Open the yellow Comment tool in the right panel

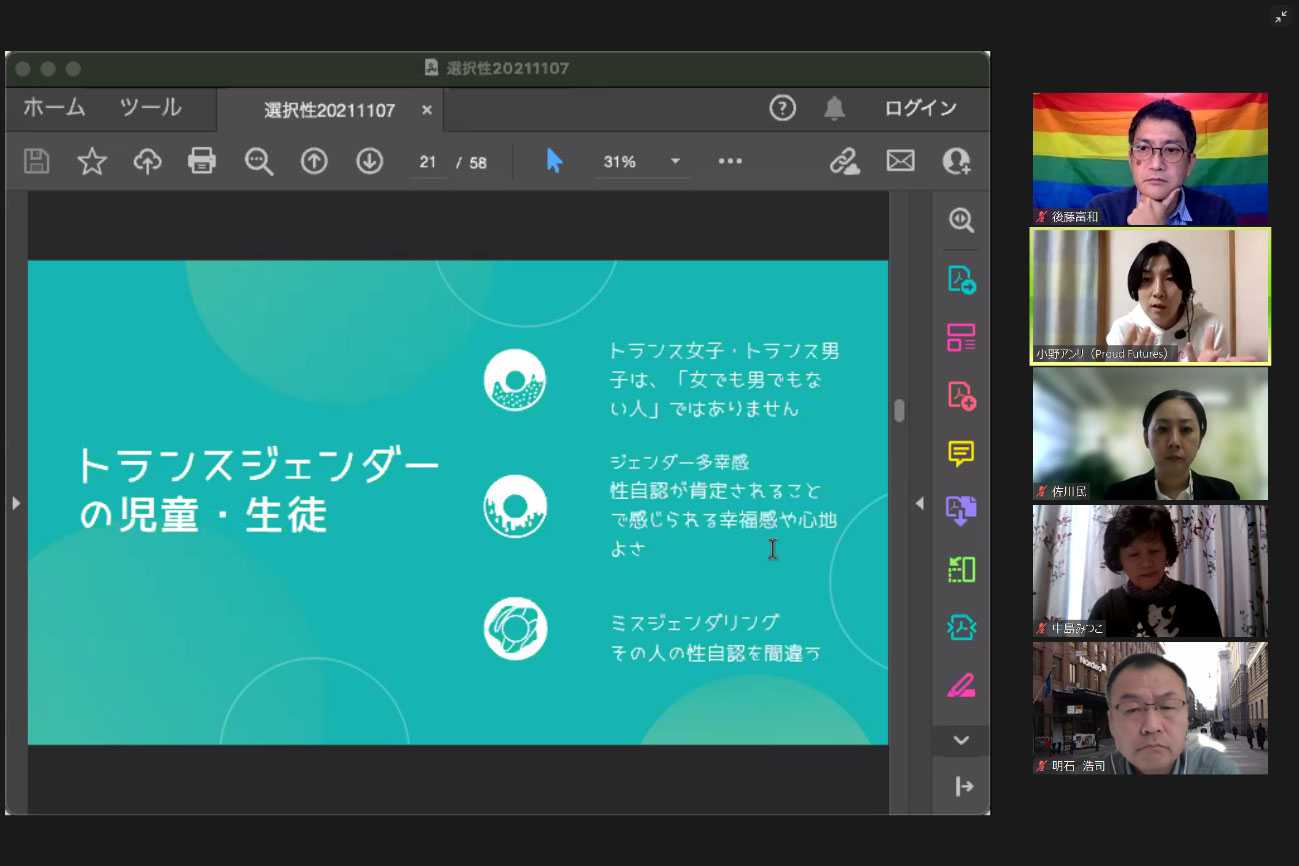[x=961, y=453]
